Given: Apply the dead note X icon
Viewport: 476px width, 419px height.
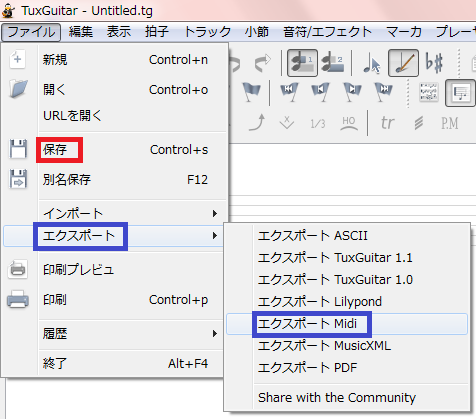Looking at the screenshot, I should click(x=287, y=122).
